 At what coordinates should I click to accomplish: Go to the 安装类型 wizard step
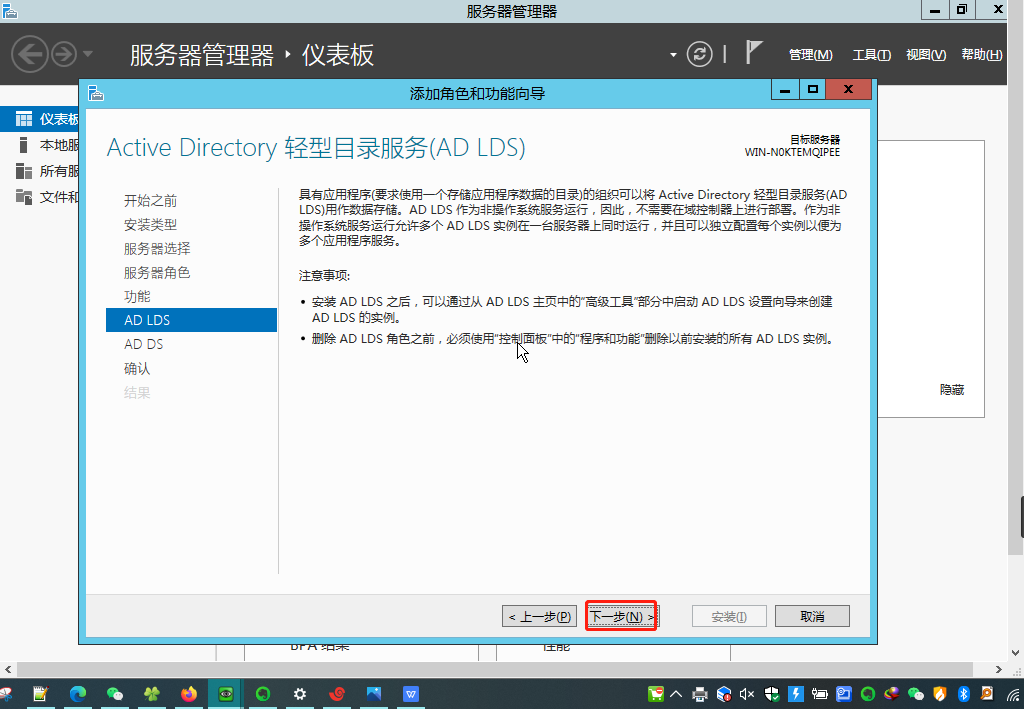point(150,225)
